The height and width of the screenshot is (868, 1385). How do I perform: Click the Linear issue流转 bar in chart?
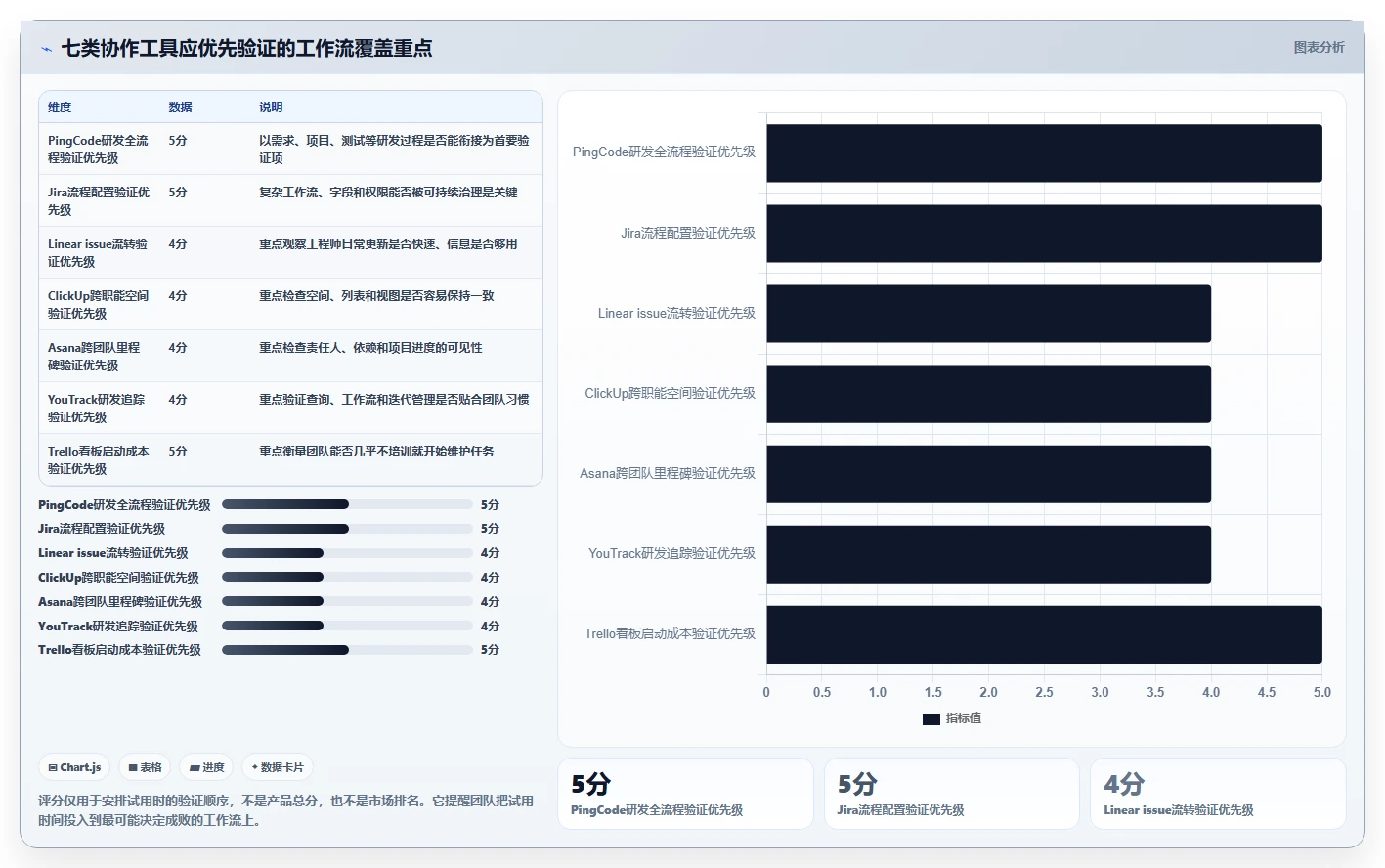pos(988,314)
